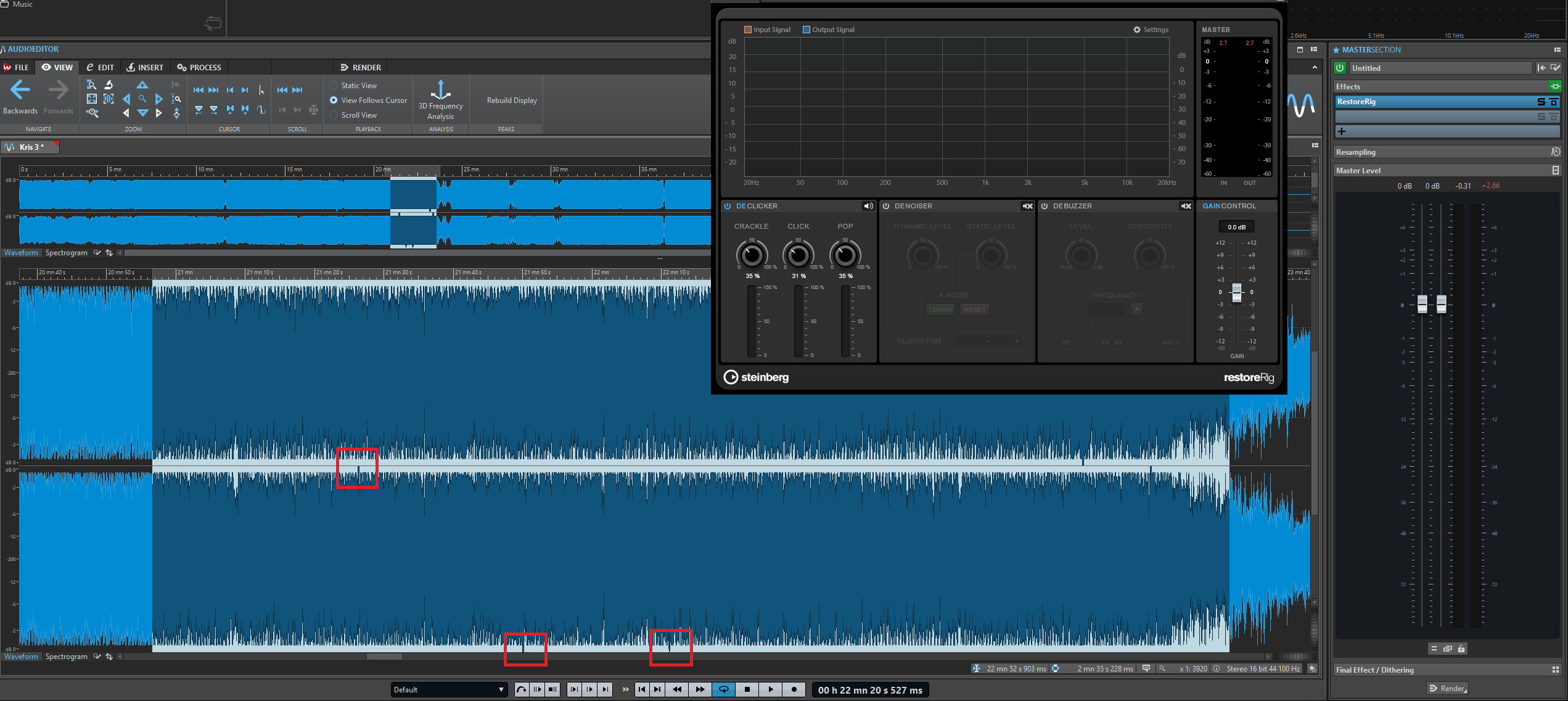Open the EDIT tab
Viewport: 1568px width, 701px height.
click(101, 67)
